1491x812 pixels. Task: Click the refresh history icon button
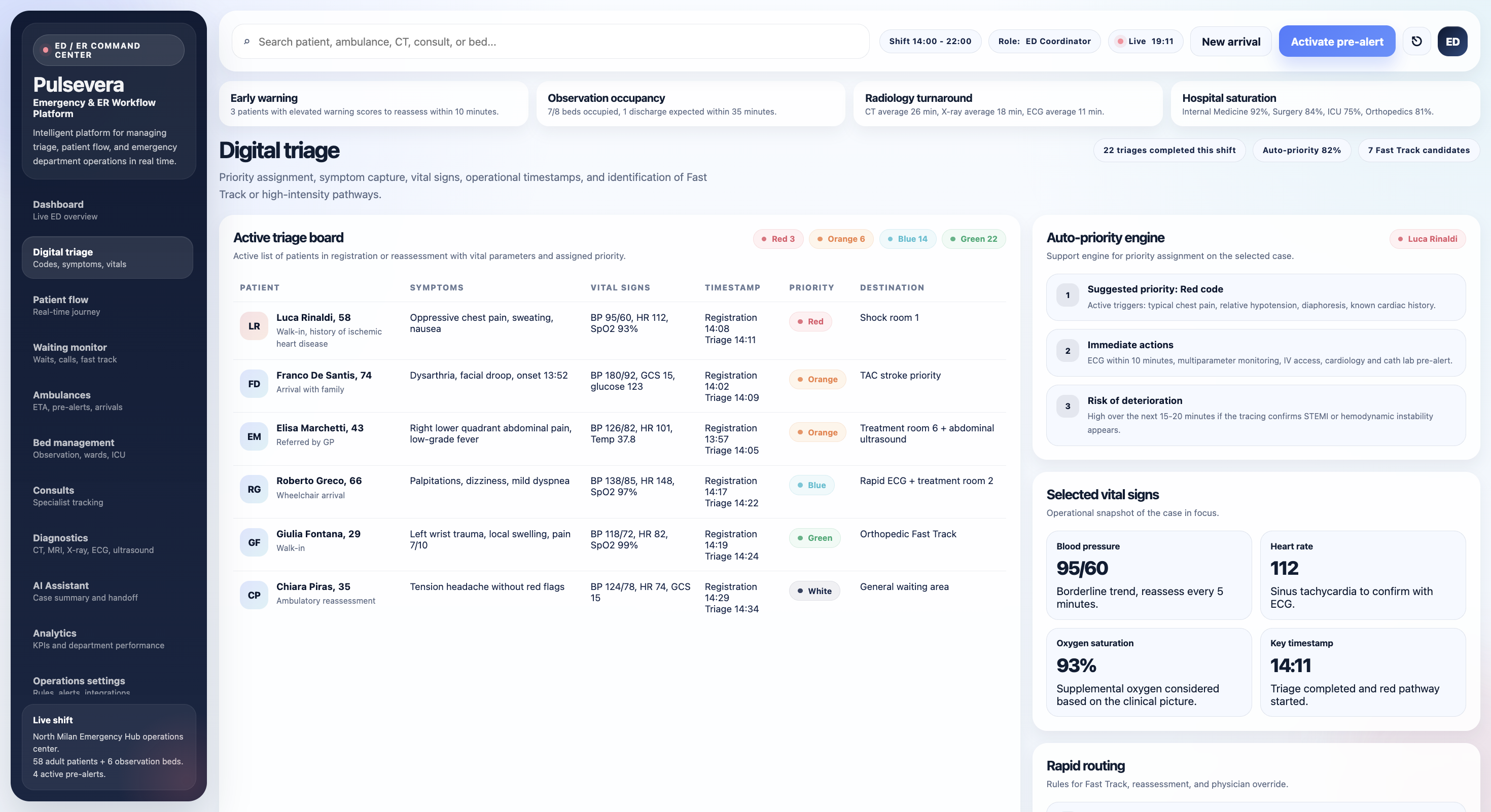tap(1416, 41)
